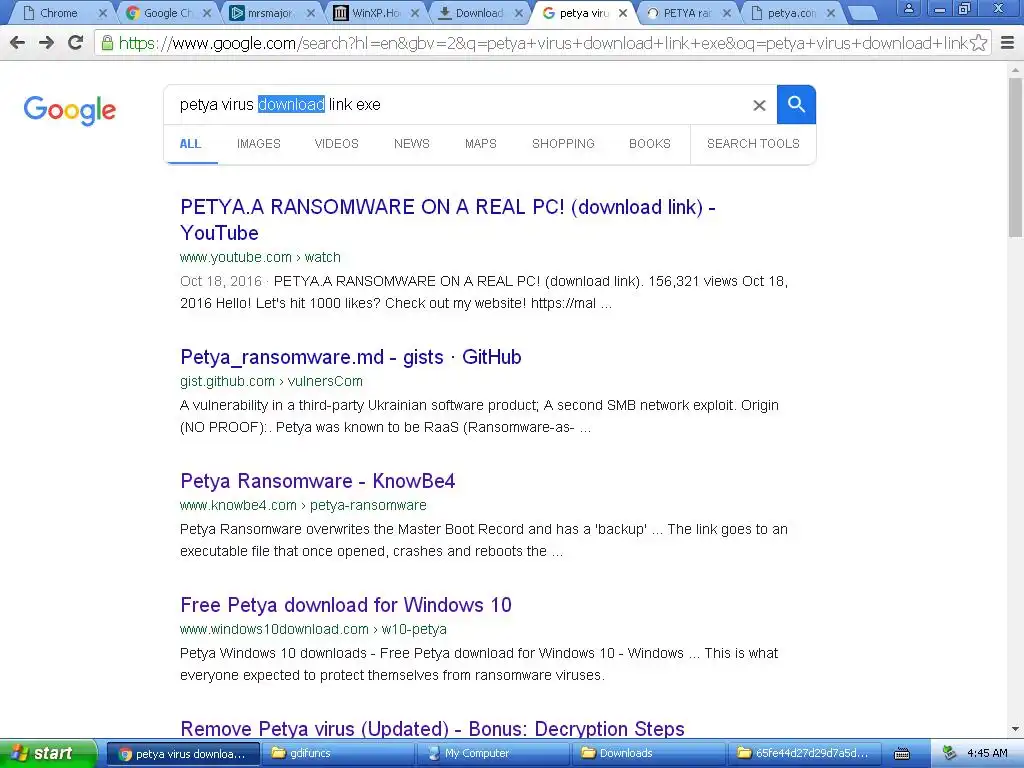The width and height of the screenshot is (1024, 768).
Task: Click the scrollbar down arrow
Action: pos(1016,728)
